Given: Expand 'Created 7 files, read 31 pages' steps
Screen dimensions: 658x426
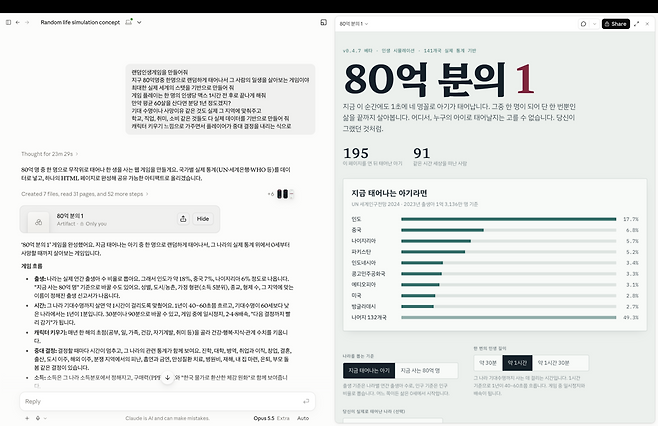Looking at the screenshot, I should (84, 194).
